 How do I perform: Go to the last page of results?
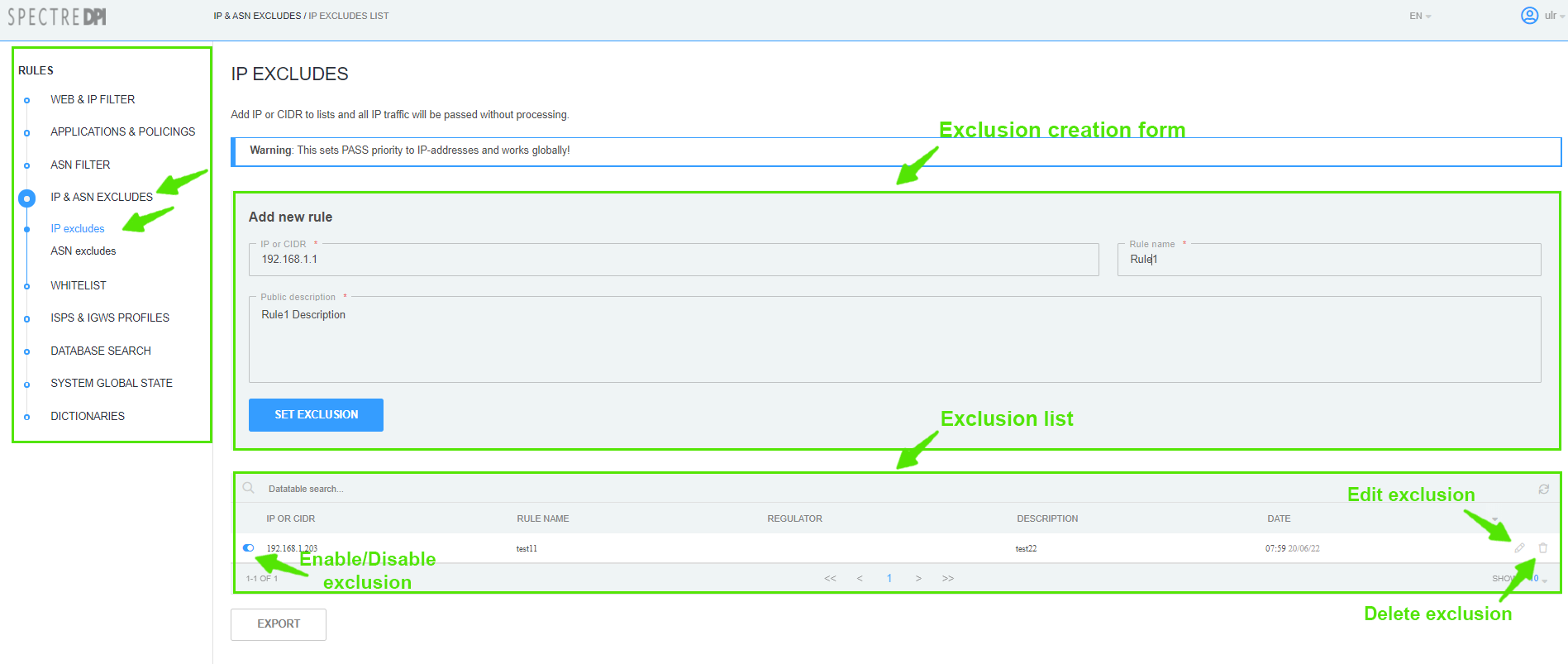(948, 579)
